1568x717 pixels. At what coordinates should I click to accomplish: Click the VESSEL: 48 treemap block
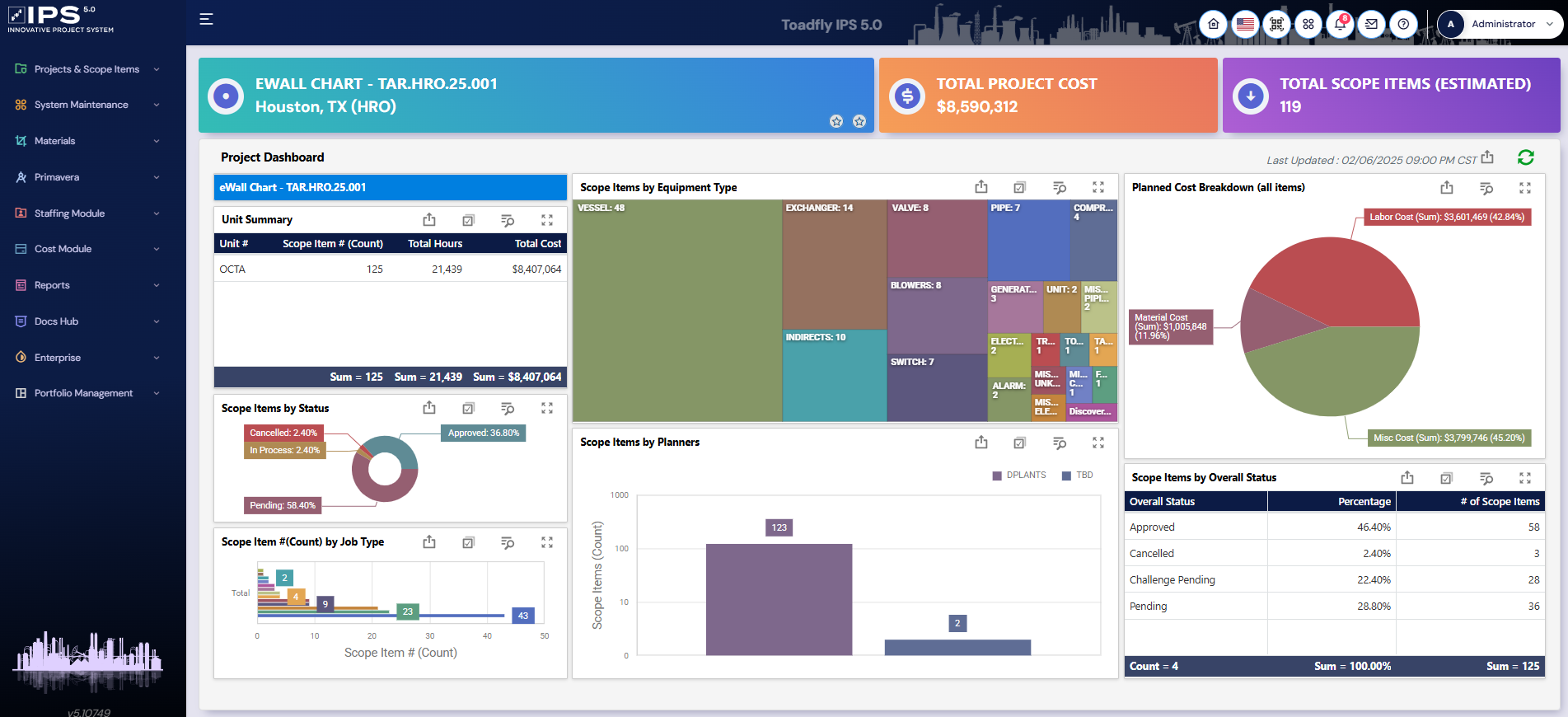click(676, 313)
